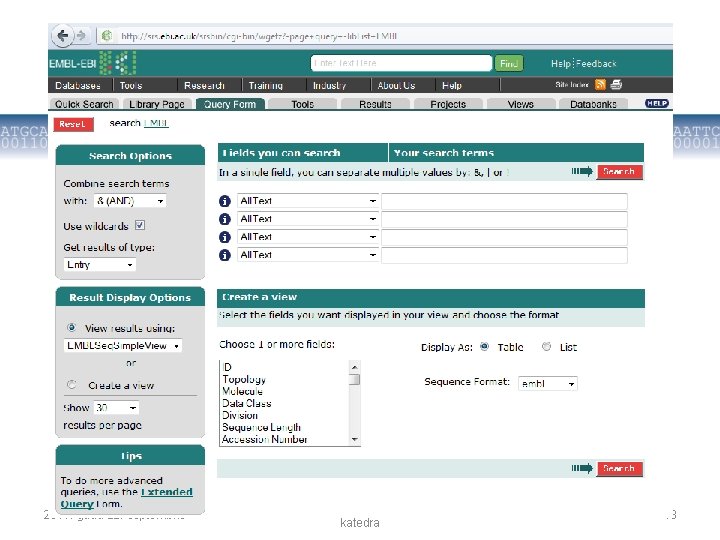Image resolution: width=720 pixels, height=540 pixels.
Task: Open the Training menu
Action: tap(265, 85)
